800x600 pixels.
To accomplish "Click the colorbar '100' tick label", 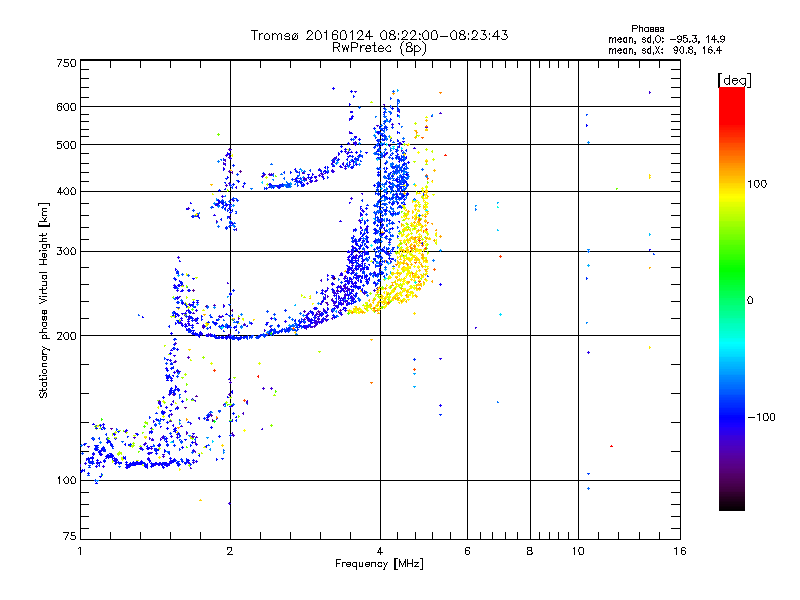I will 757,184.
